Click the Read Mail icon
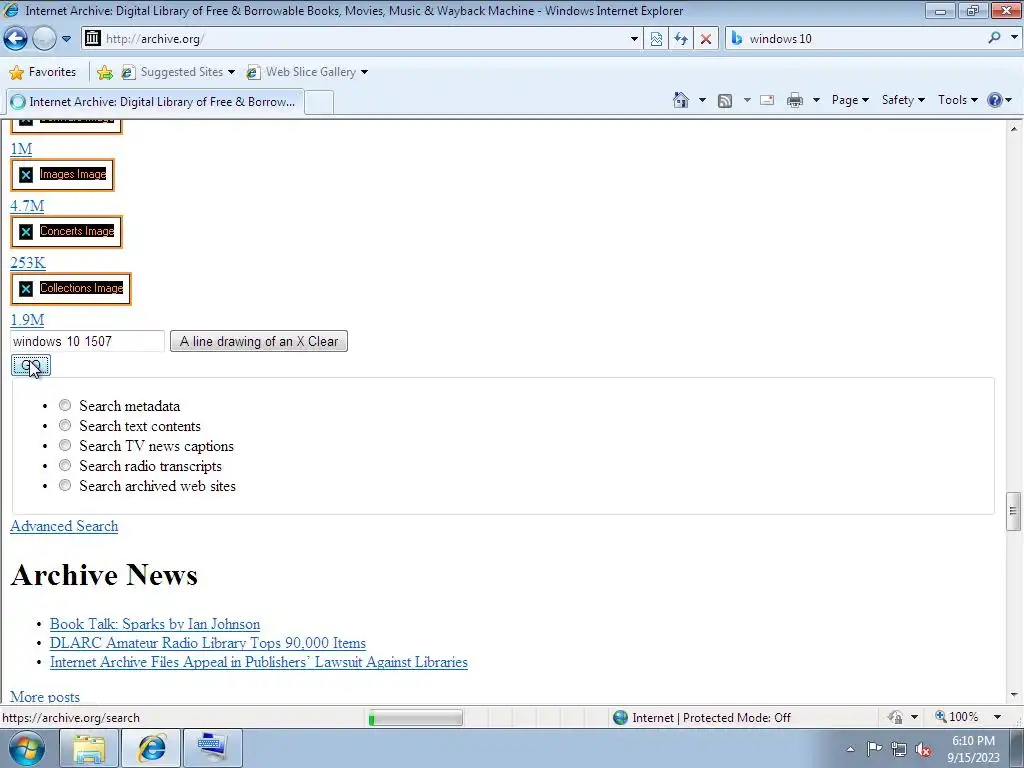Viewport: 1024px width, 768px height. [x=767, y=100]
